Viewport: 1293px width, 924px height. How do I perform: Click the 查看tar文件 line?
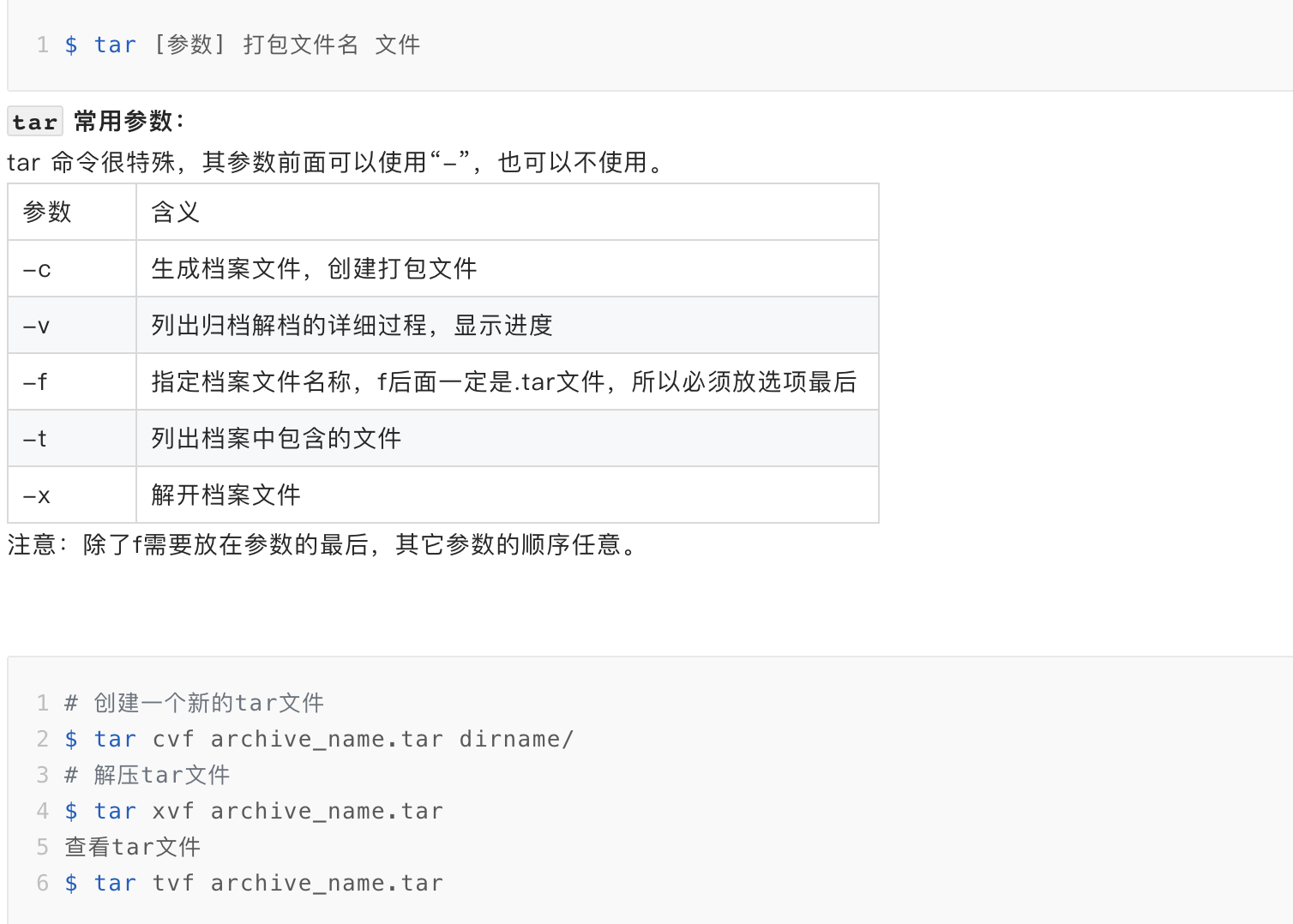[133, 847]
